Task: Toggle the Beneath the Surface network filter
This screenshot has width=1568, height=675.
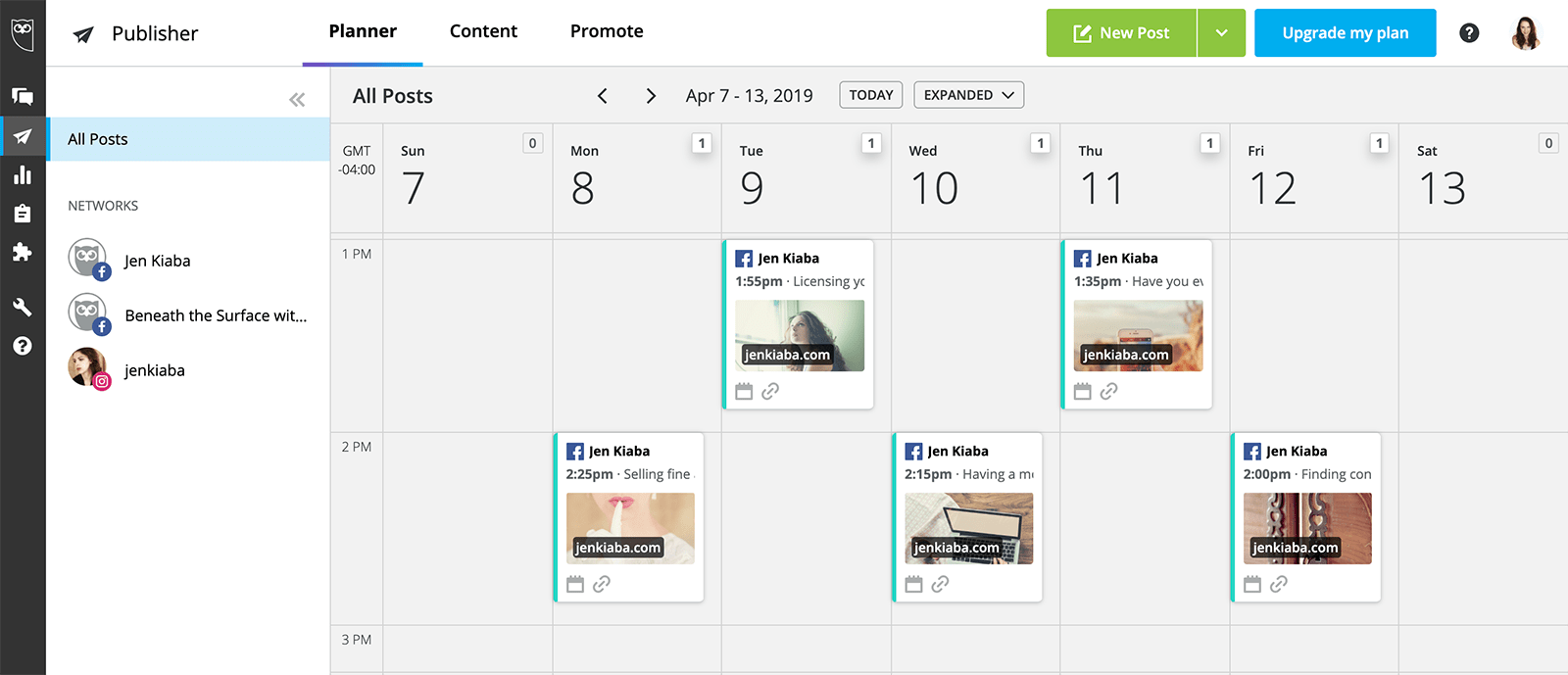Action: (x=215, y=314)
